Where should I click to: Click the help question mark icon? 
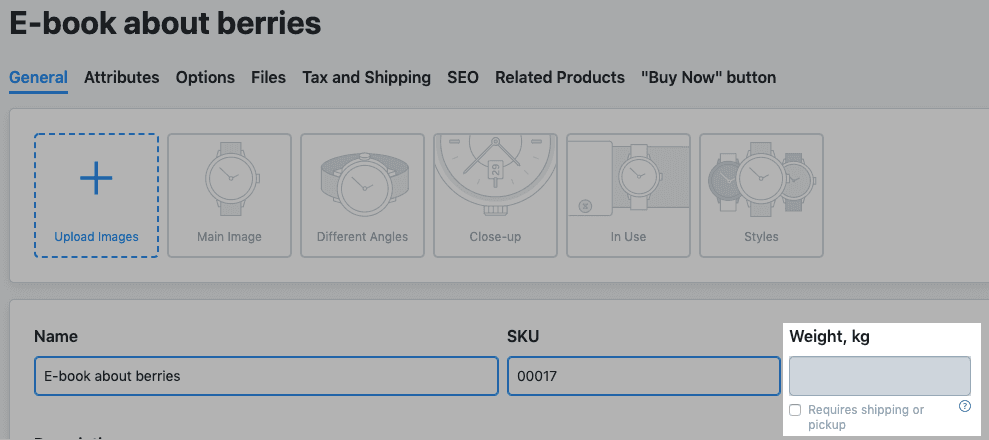tap(964, 406)
